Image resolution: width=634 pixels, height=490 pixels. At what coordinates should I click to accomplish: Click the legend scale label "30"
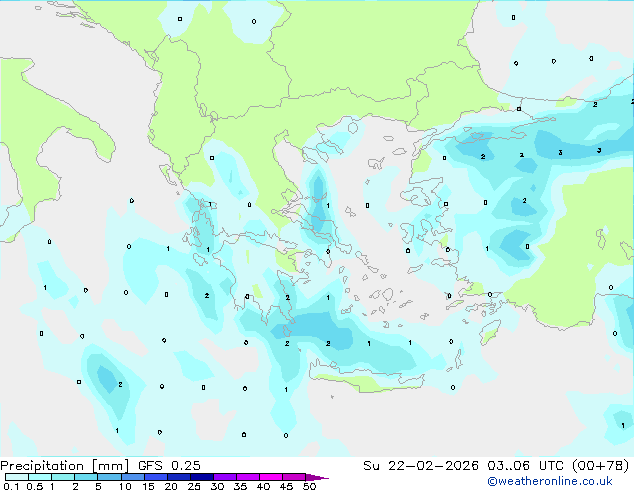tap(217, 486)
